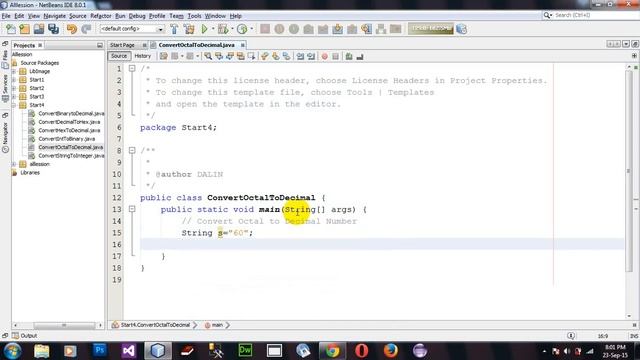Click the Undo toolbar icon
The width and height of the screenshot is (640, 360).
point(72,29)
